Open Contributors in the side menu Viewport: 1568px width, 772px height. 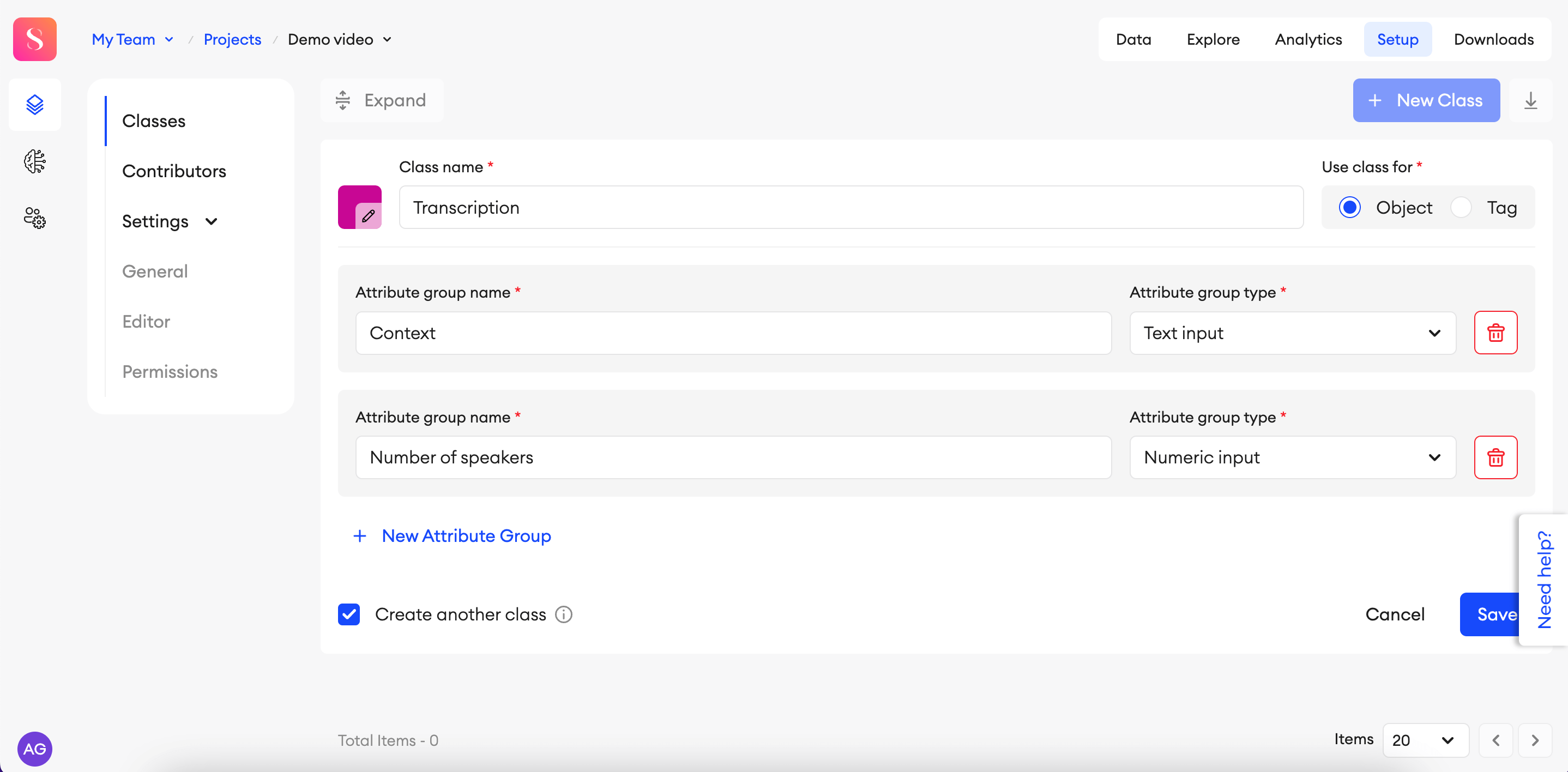pyautogui.click(x=174, y=171)
